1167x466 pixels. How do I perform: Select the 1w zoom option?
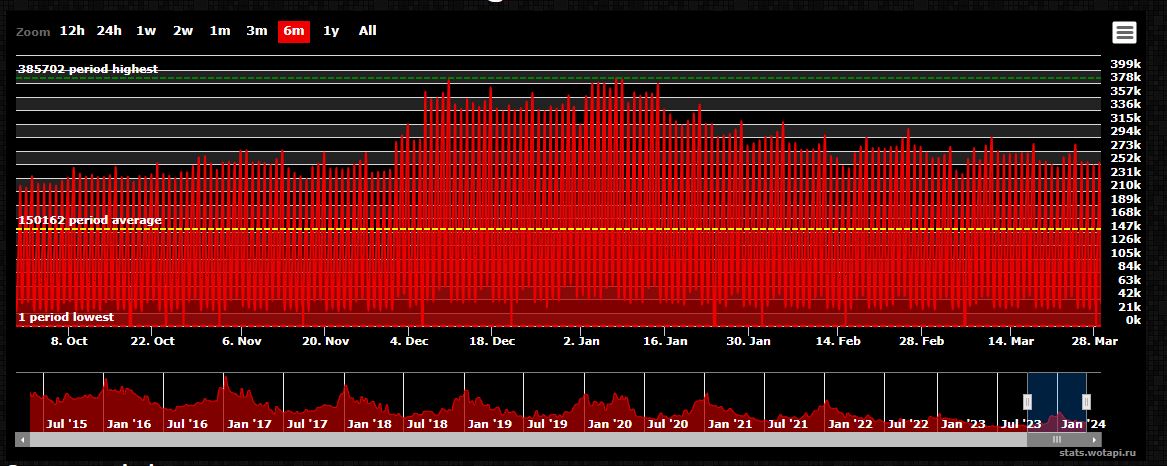pyautogui.click(x=146, y=31)
